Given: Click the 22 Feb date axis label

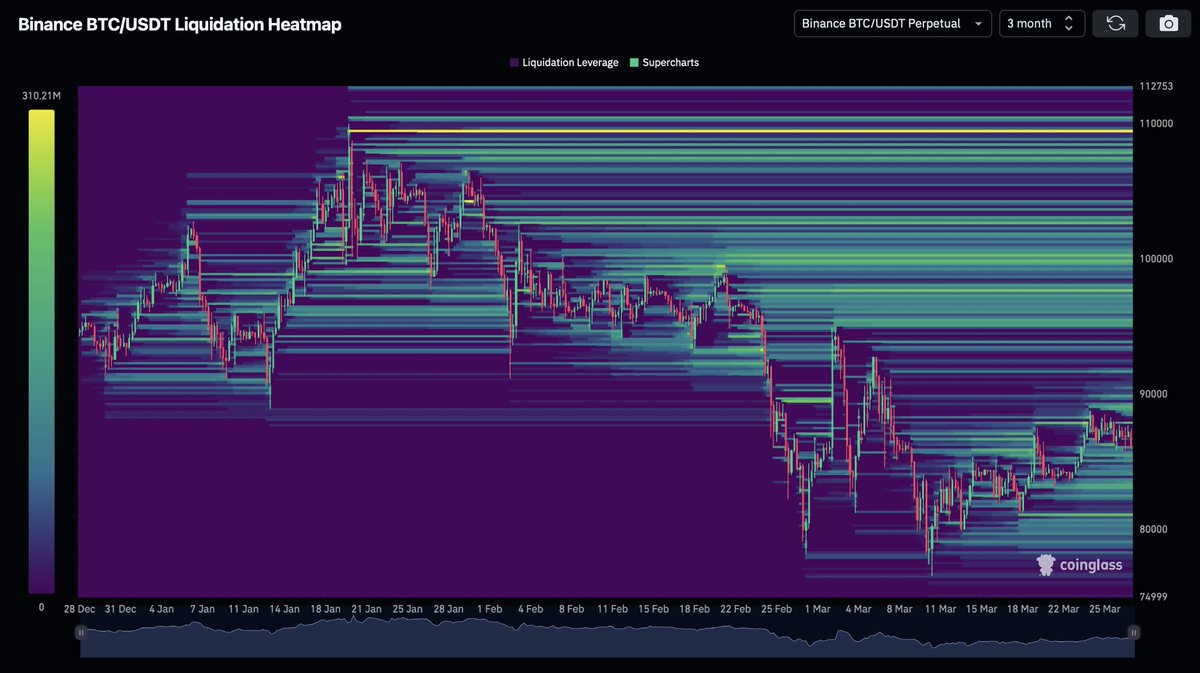Looking at the screenshot, I should point(735,608).
